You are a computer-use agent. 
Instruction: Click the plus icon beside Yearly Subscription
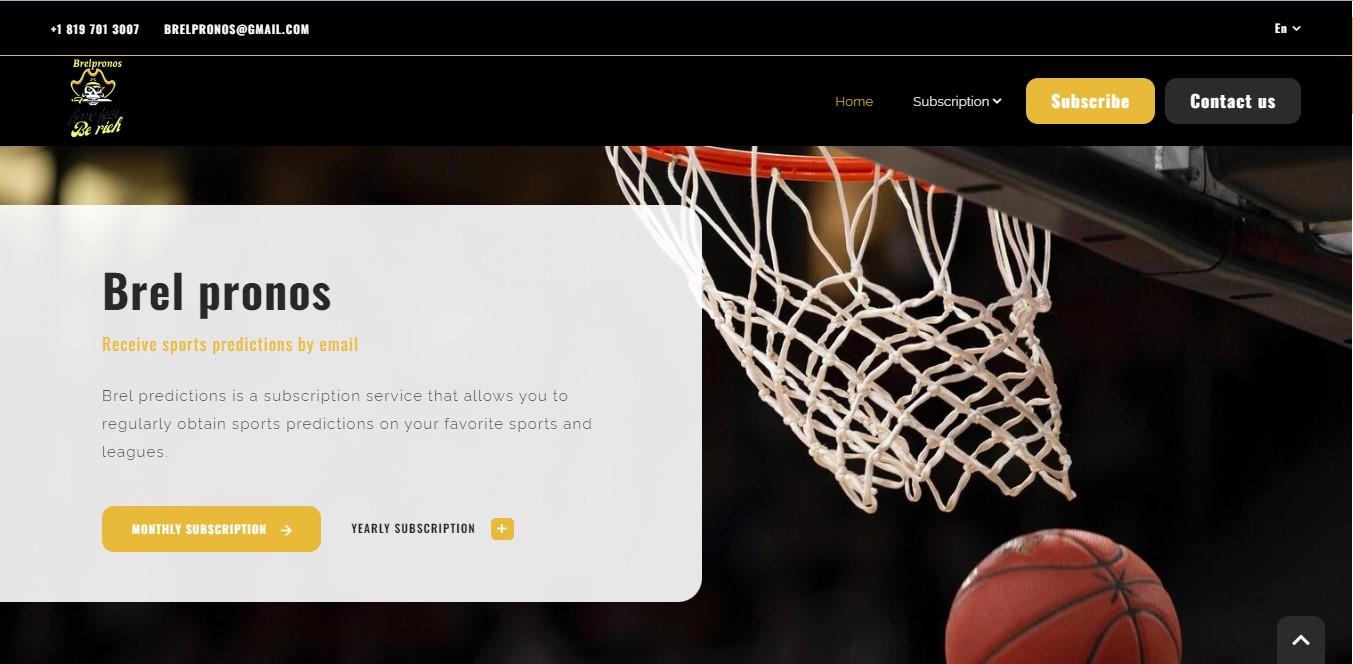click(x=502, y=529)
